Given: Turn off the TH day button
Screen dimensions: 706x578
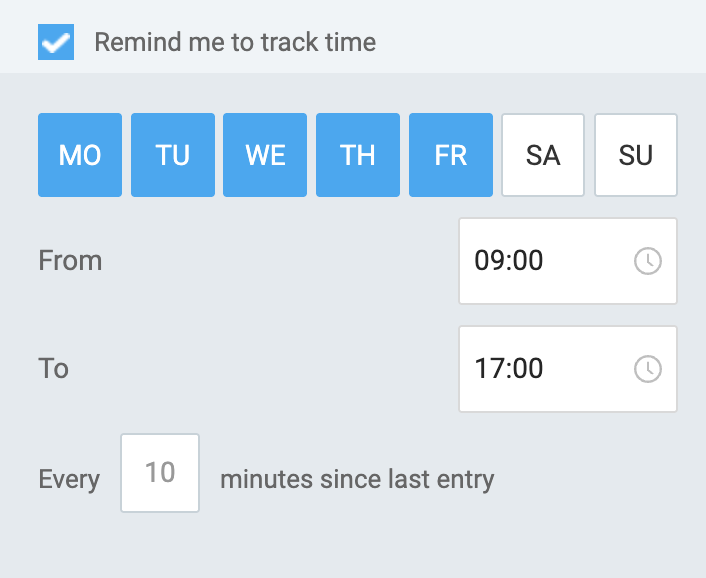Looking at the screenshot, I should (x=358, y=155).
